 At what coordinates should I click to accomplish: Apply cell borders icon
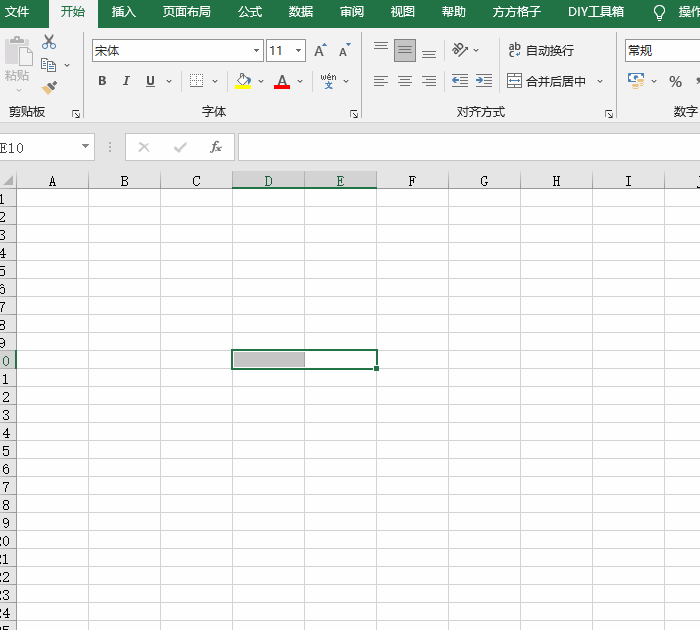point(196,81)
